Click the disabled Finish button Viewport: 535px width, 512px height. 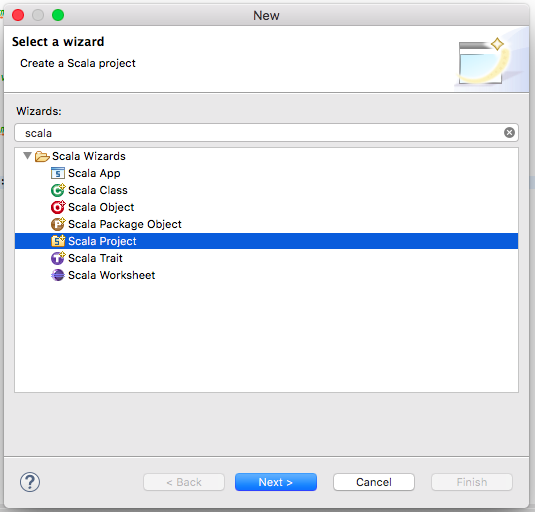[472, 482]
